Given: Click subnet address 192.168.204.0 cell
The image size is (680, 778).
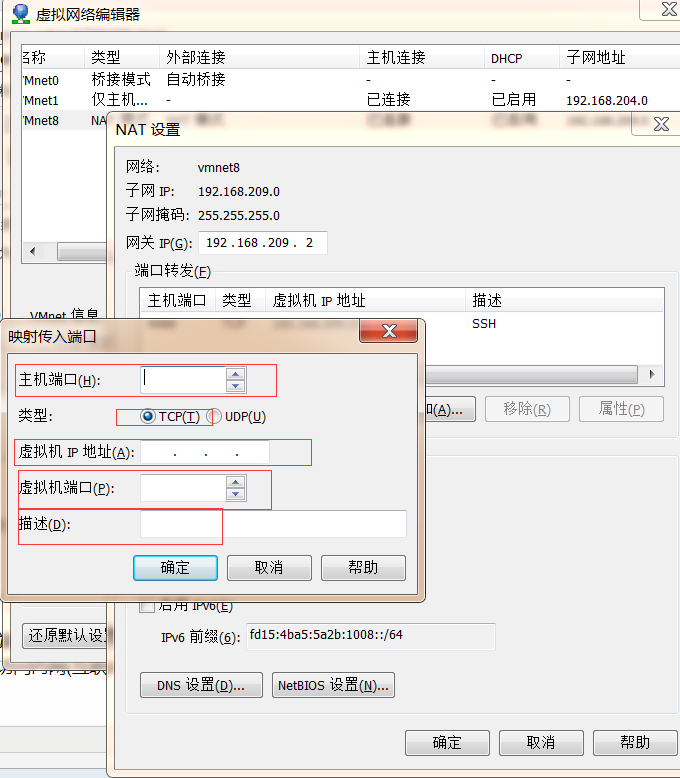Looking at the screenshot, I should click(x=607, y=101).
